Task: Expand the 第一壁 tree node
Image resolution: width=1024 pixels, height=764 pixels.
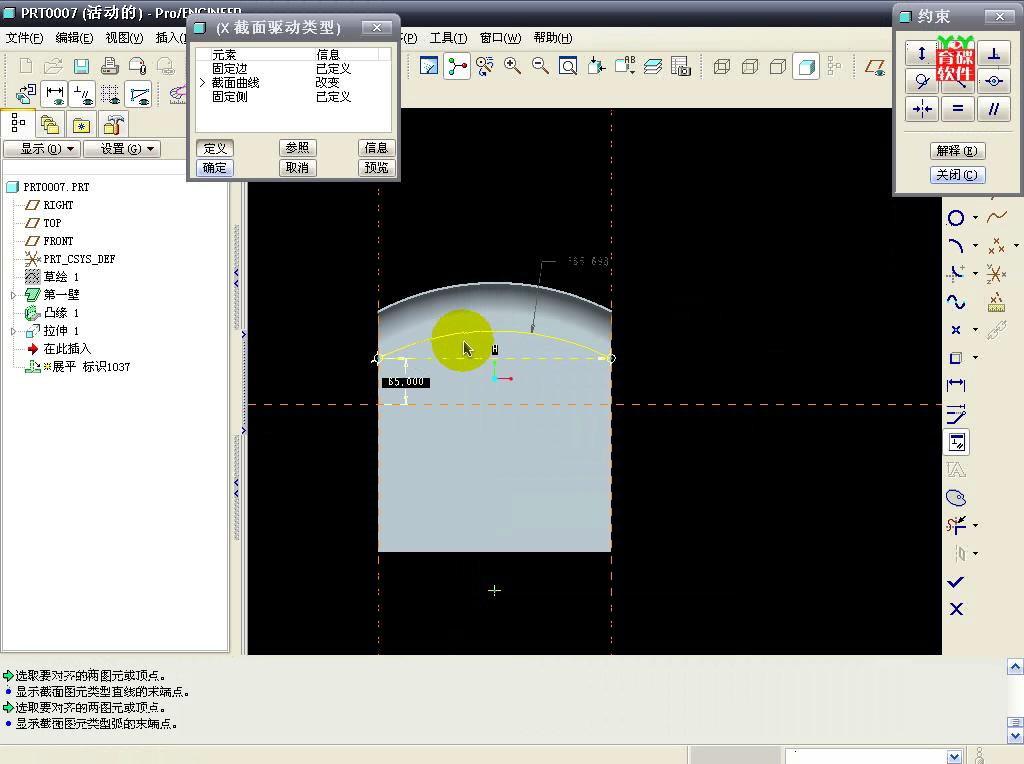Action: (13, 295)
